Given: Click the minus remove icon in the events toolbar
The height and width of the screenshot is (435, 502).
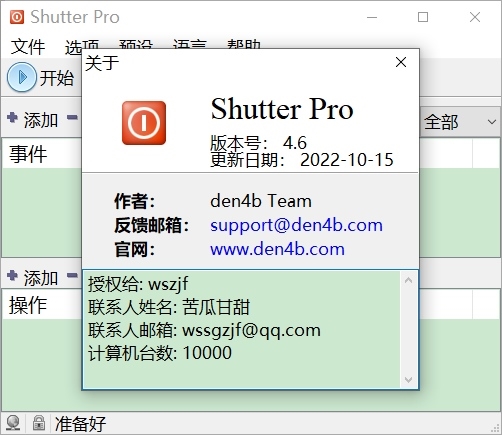Looking at the screenshot, I should pos(72,117).
